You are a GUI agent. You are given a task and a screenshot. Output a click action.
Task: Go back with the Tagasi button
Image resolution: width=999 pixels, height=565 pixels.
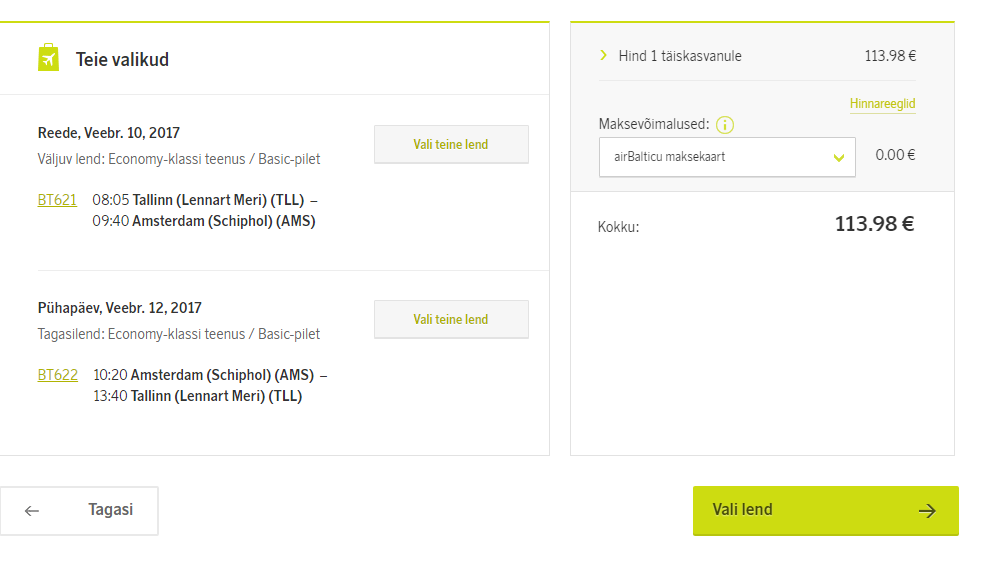[79, 511]
